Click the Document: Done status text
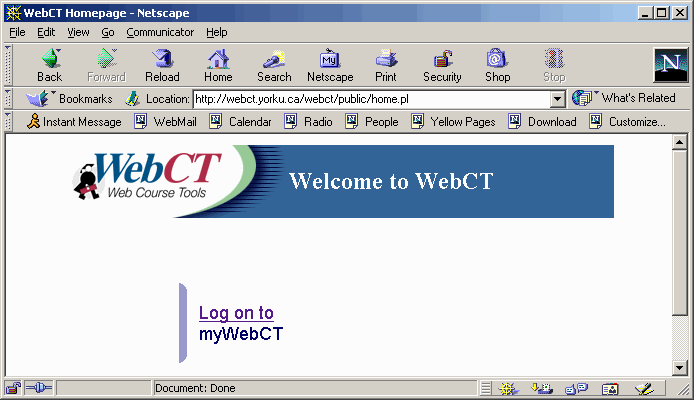The image size is (694, 400). click(x=195, y=388)
